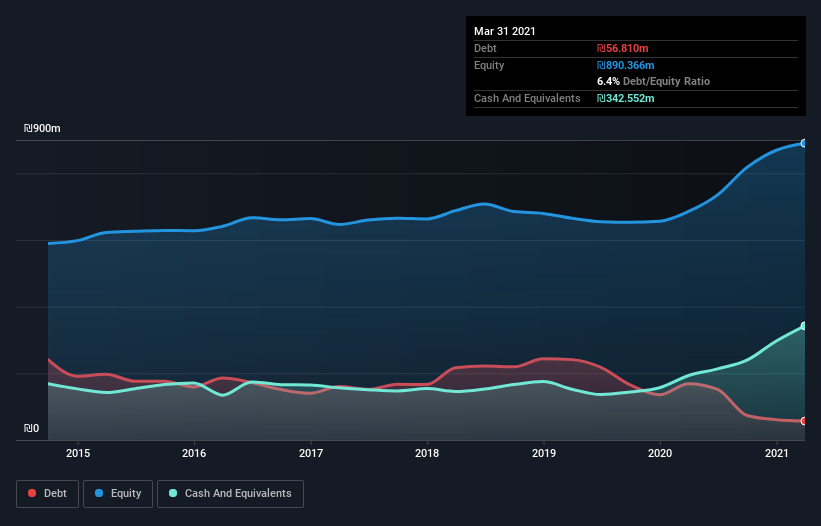821x526 pixels.
Task: Click the 2015 x-axis label
Action: [78, 453]
